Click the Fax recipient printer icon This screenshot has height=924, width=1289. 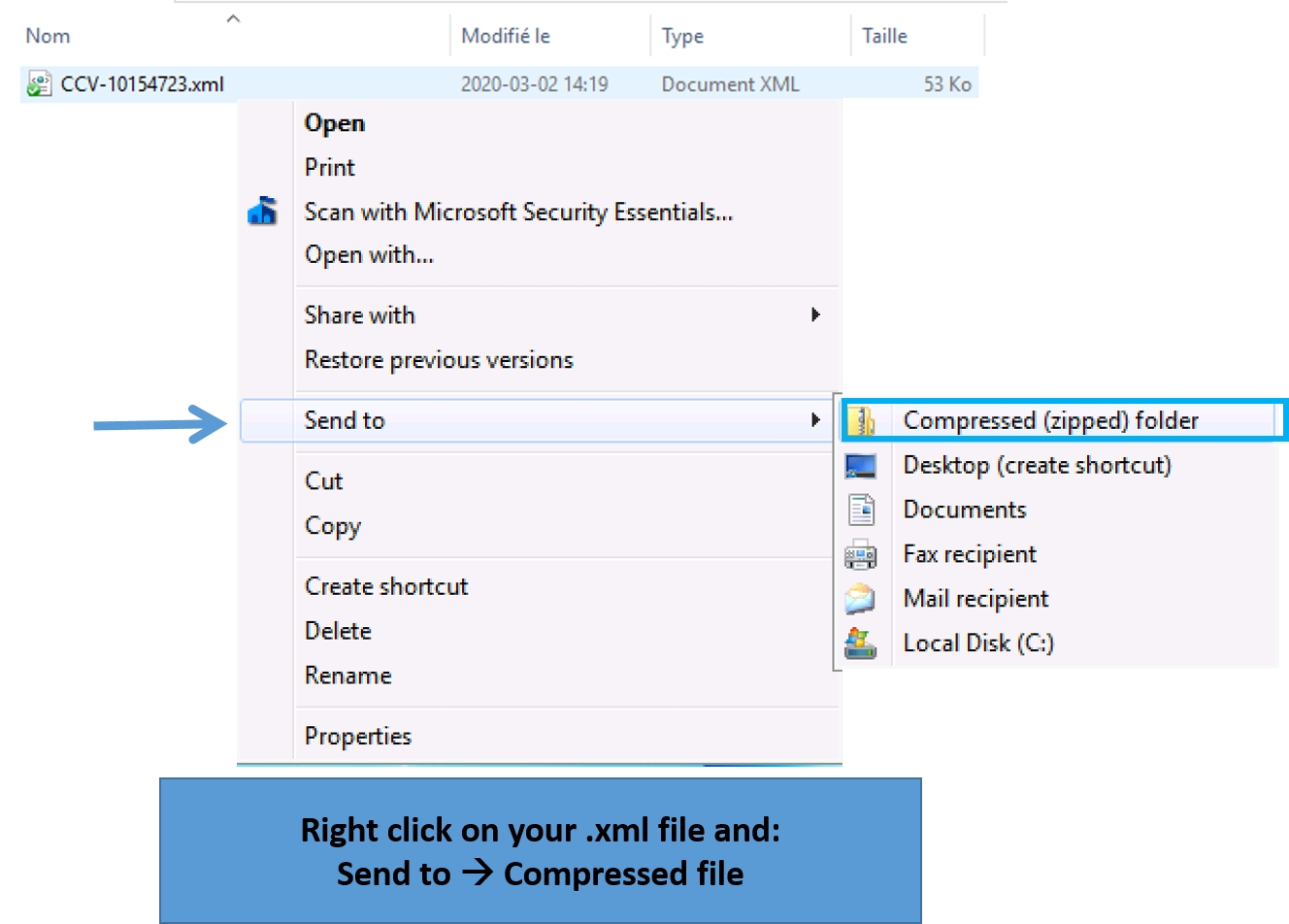coord(861,554)
